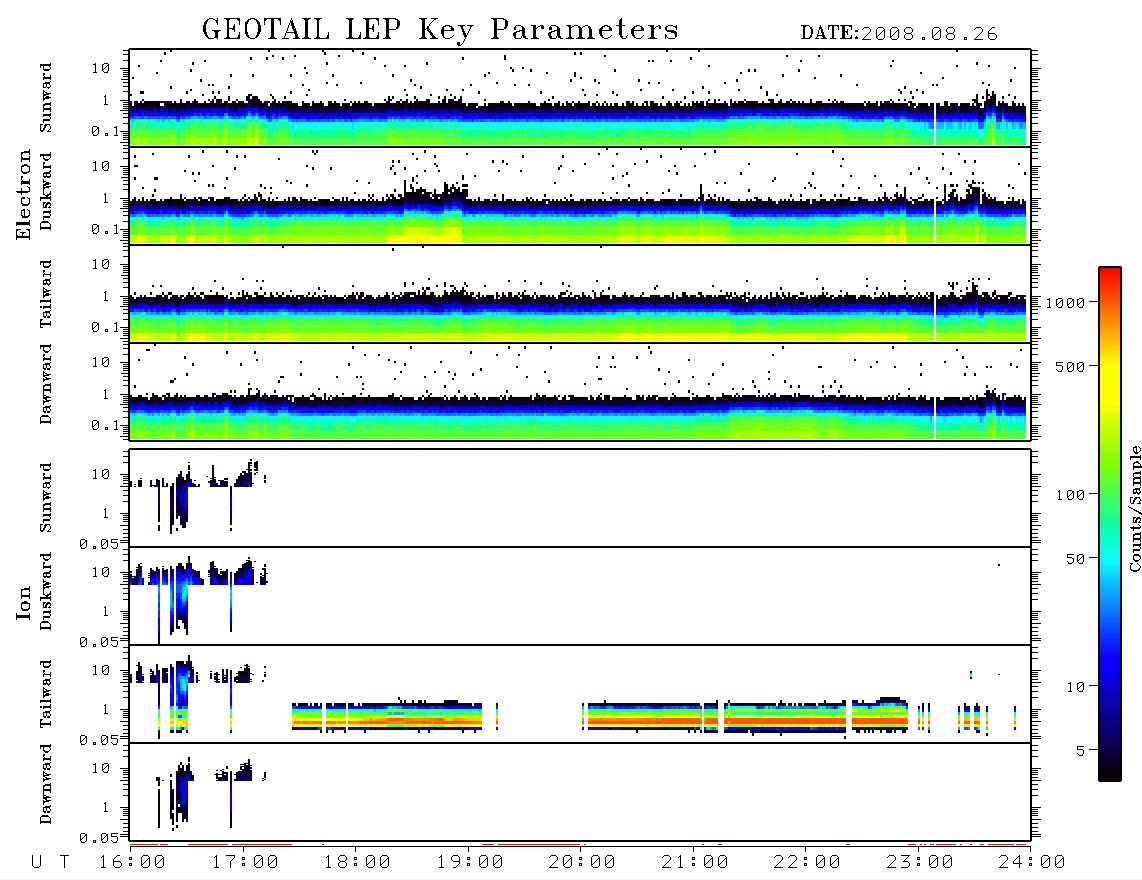Click the 19:00 time tick label
Image resolution: width=1142 pixels, height=880 pixels.
coord(470,863)
